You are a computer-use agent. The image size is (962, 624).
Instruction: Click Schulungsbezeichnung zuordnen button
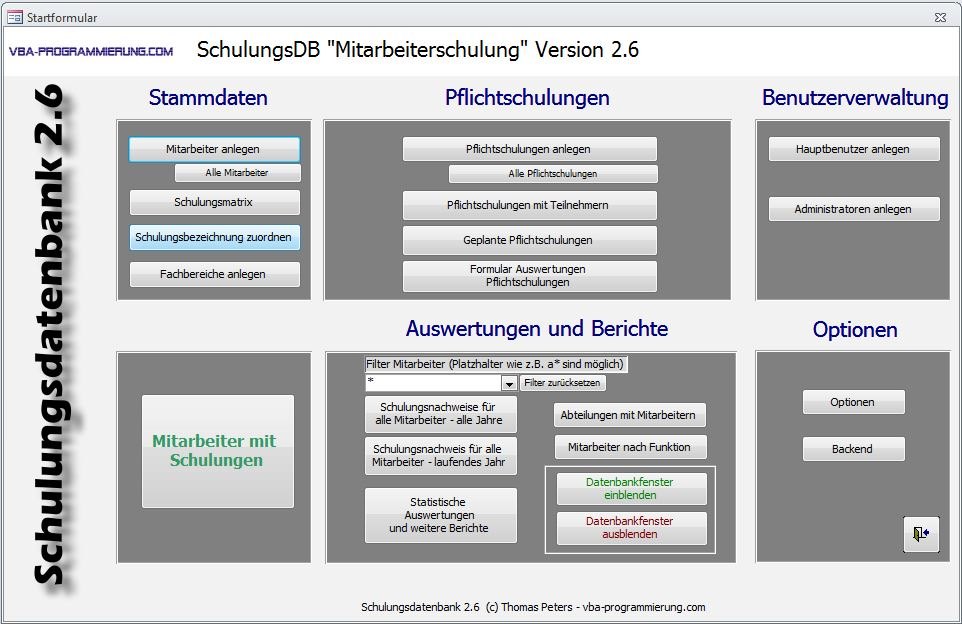tap(214, 237)
